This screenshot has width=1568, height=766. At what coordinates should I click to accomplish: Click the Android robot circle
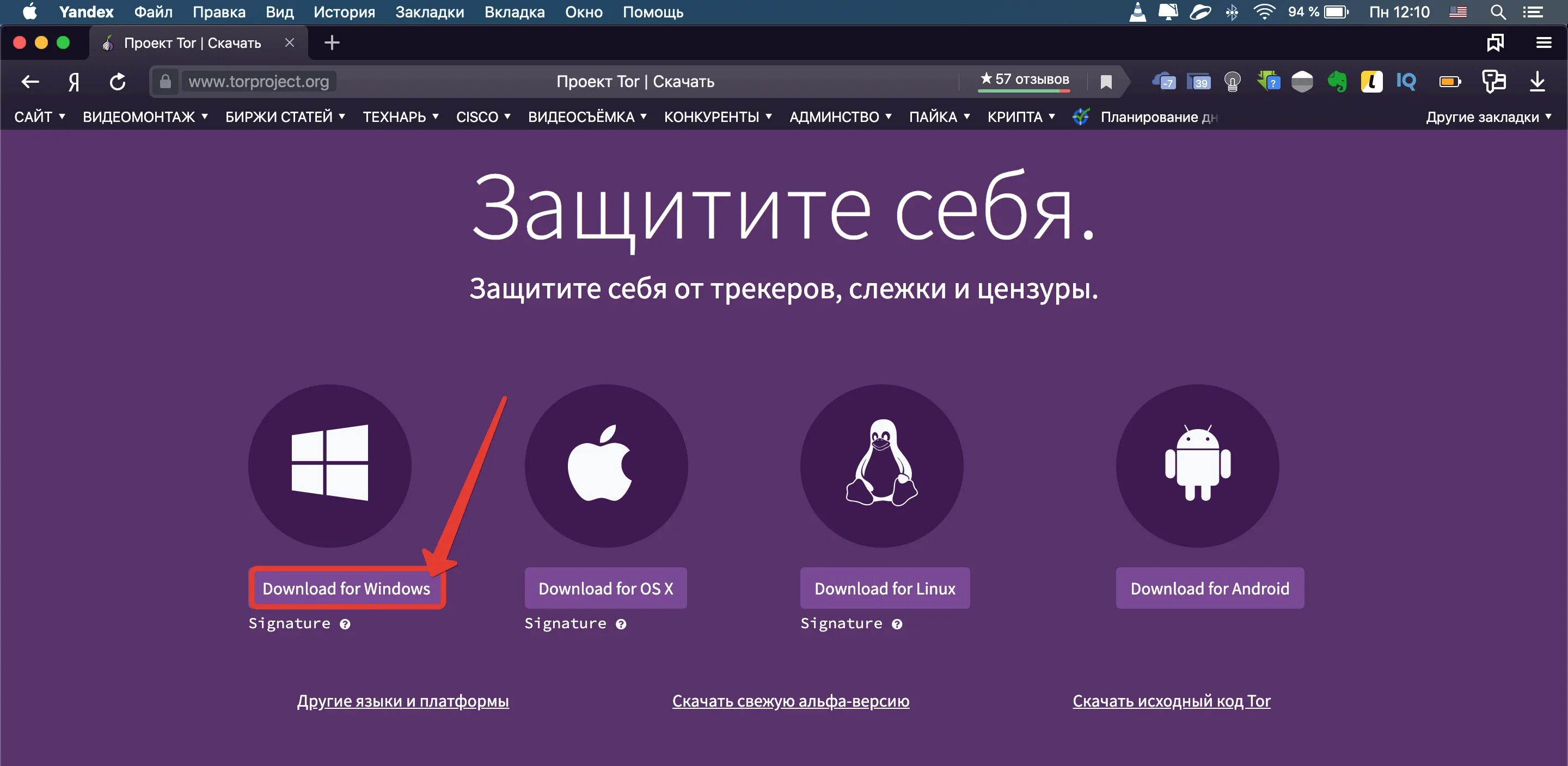[1197, 466]
